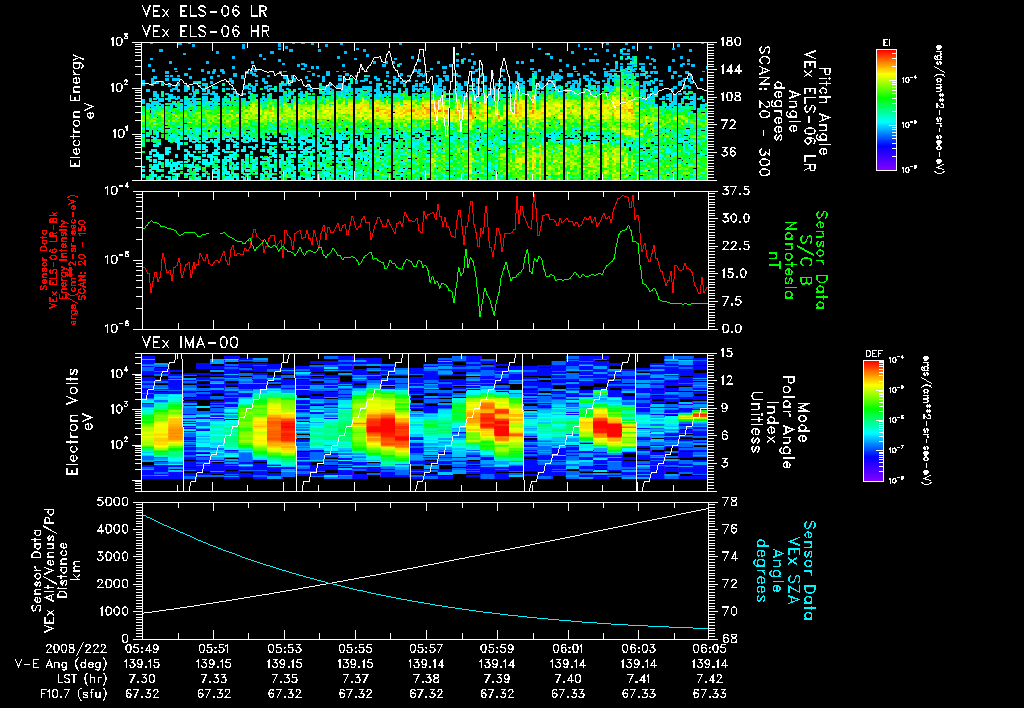Click the '06:05' time tick label
The width and height of the screenshot is (1024, 708).
pyautogui.click(x=709, y=649)
